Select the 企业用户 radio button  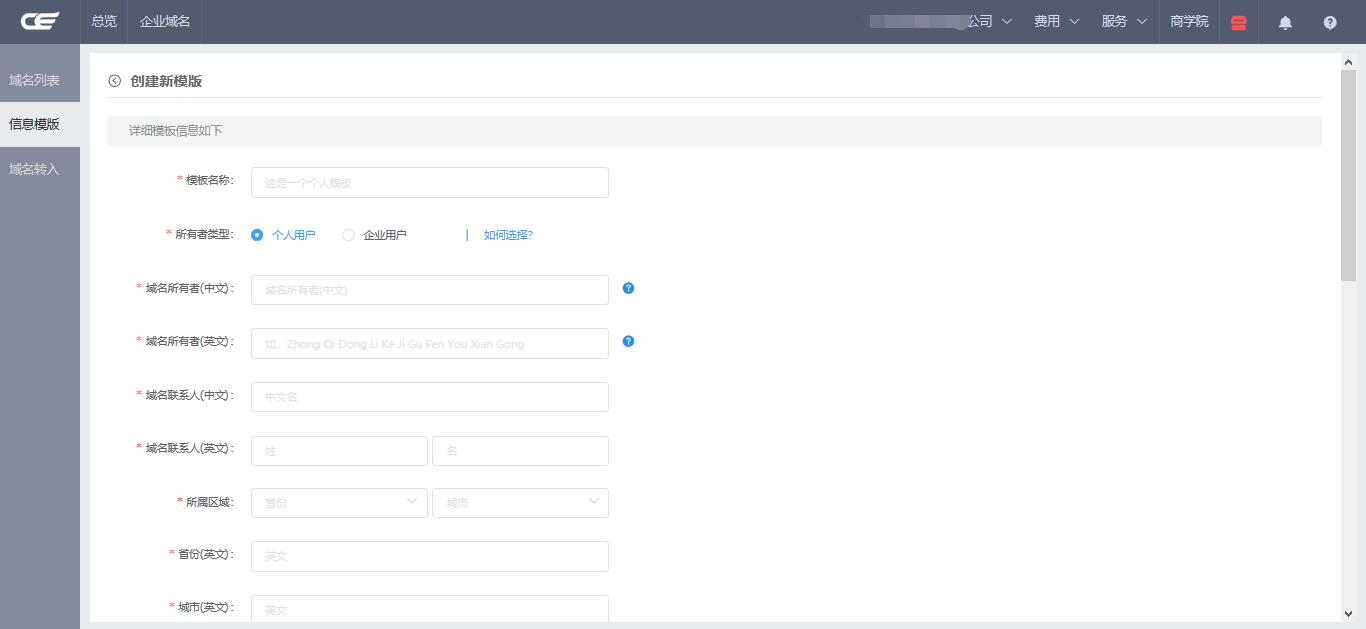coord(348,235)
